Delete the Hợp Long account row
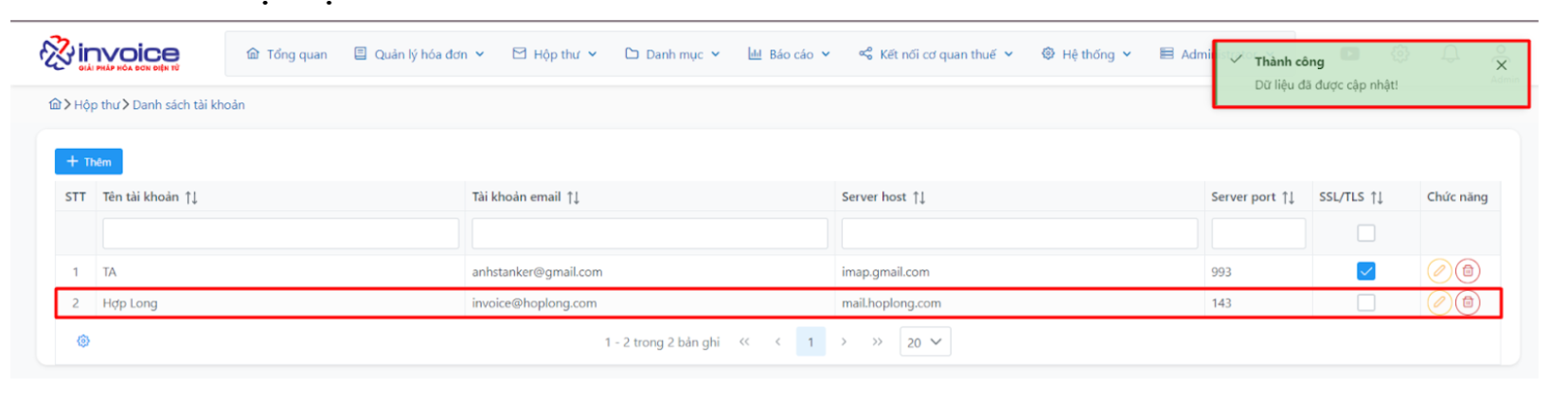 point(1468,302)
